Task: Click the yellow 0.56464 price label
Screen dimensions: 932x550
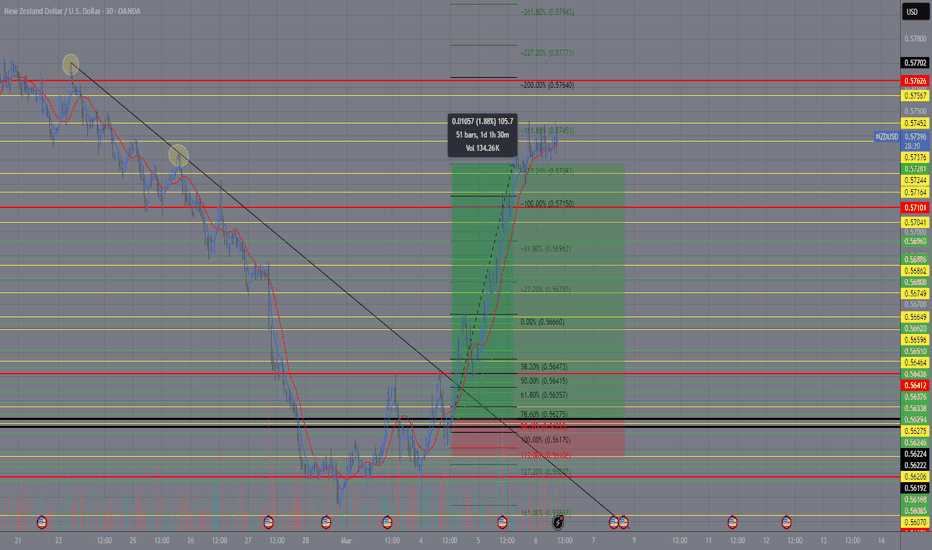Action: click(x=915, y=363)
